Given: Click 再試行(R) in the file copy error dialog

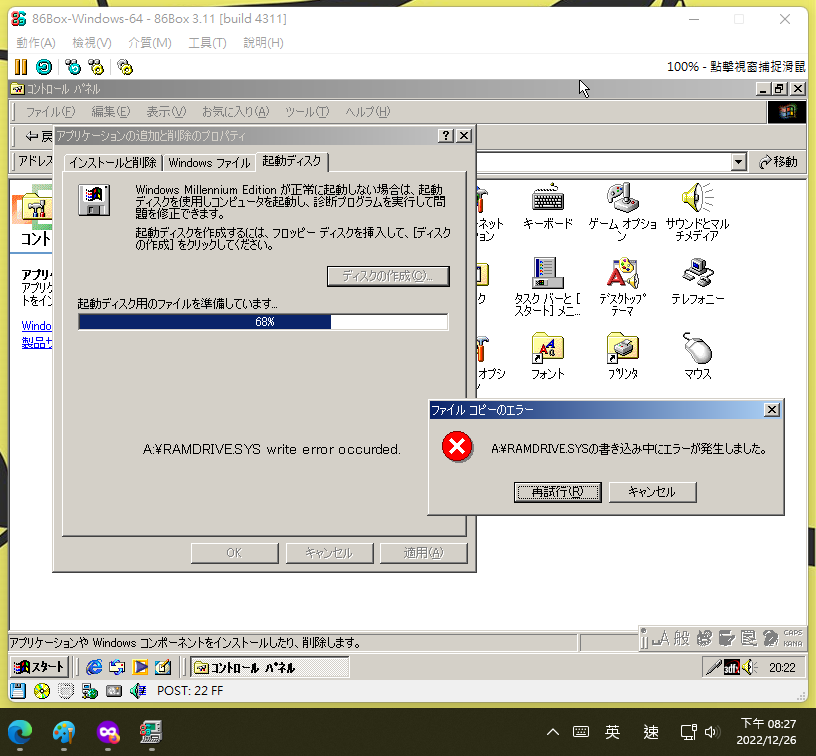Looking at the screenshot, I should [x=556, y=492].
